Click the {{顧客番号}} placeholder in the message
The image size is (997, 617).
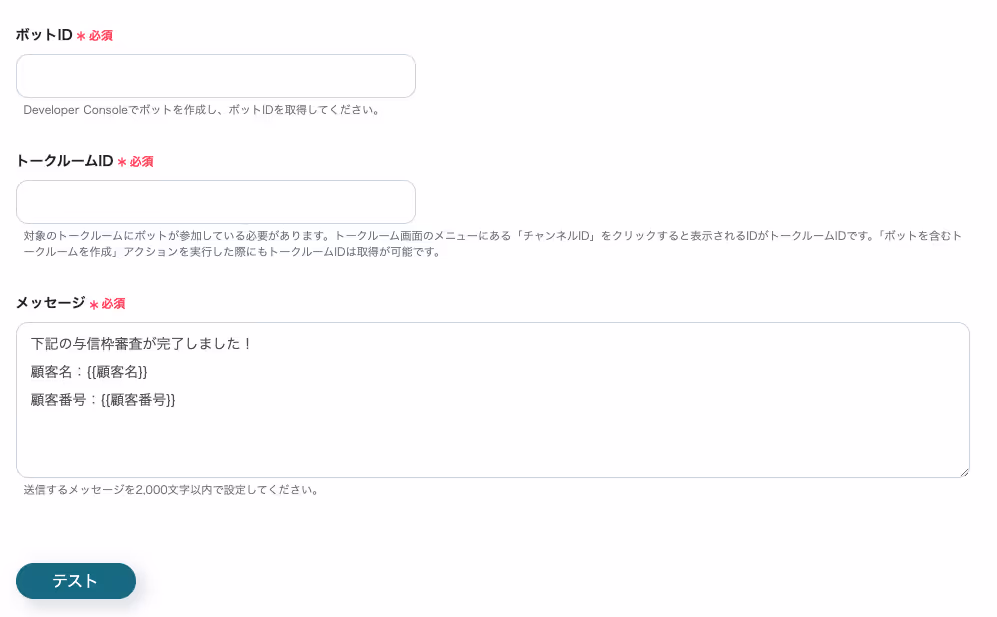pos(138,399)
